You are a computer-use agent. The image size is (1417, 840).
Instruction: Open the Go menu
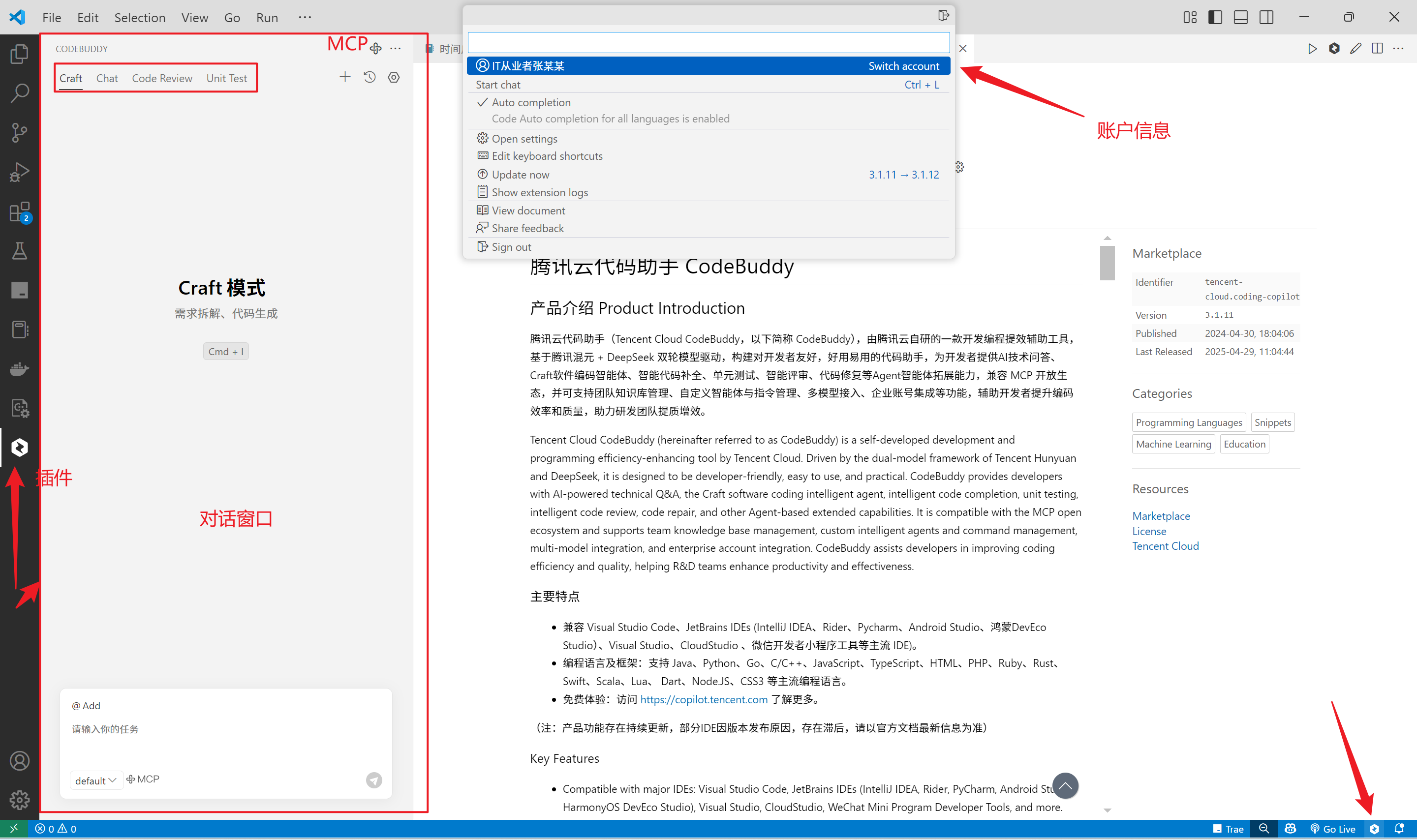(232, 18)
